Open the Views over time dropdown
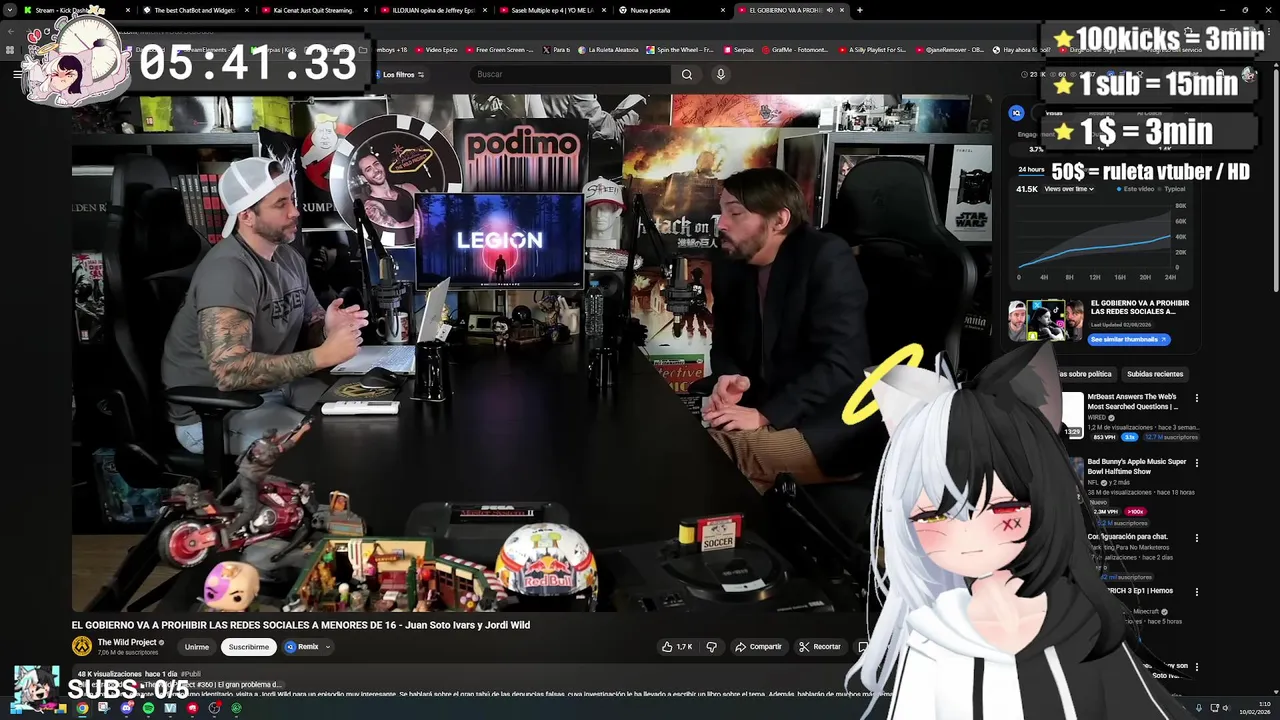This screenshot has width=1280, height=720. coord(1069,189)
